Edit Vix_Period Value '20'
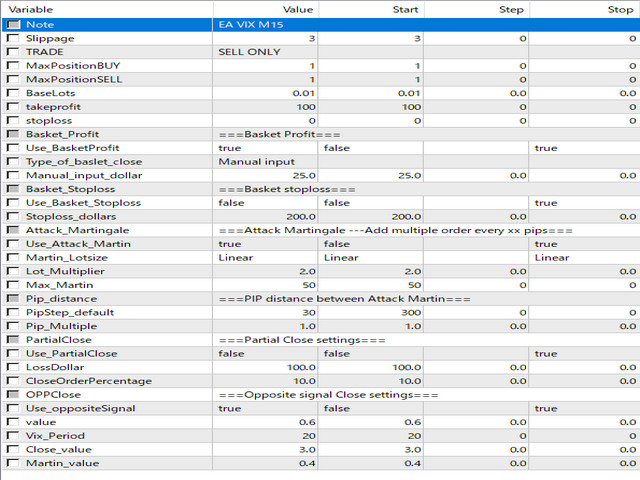 pos(265,436)
